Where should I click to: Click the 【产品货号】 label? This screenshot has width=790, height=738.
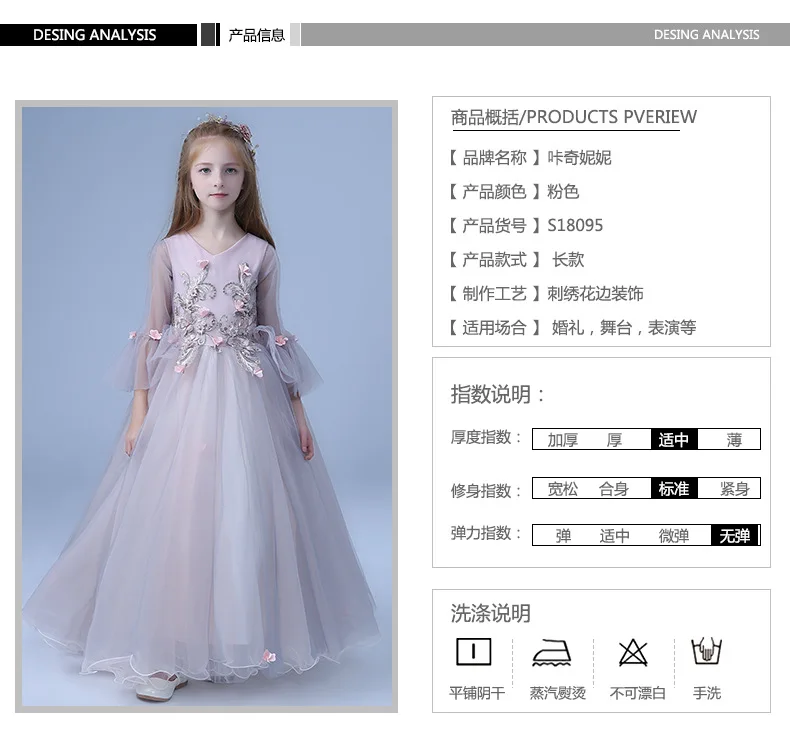coord(494,225)
